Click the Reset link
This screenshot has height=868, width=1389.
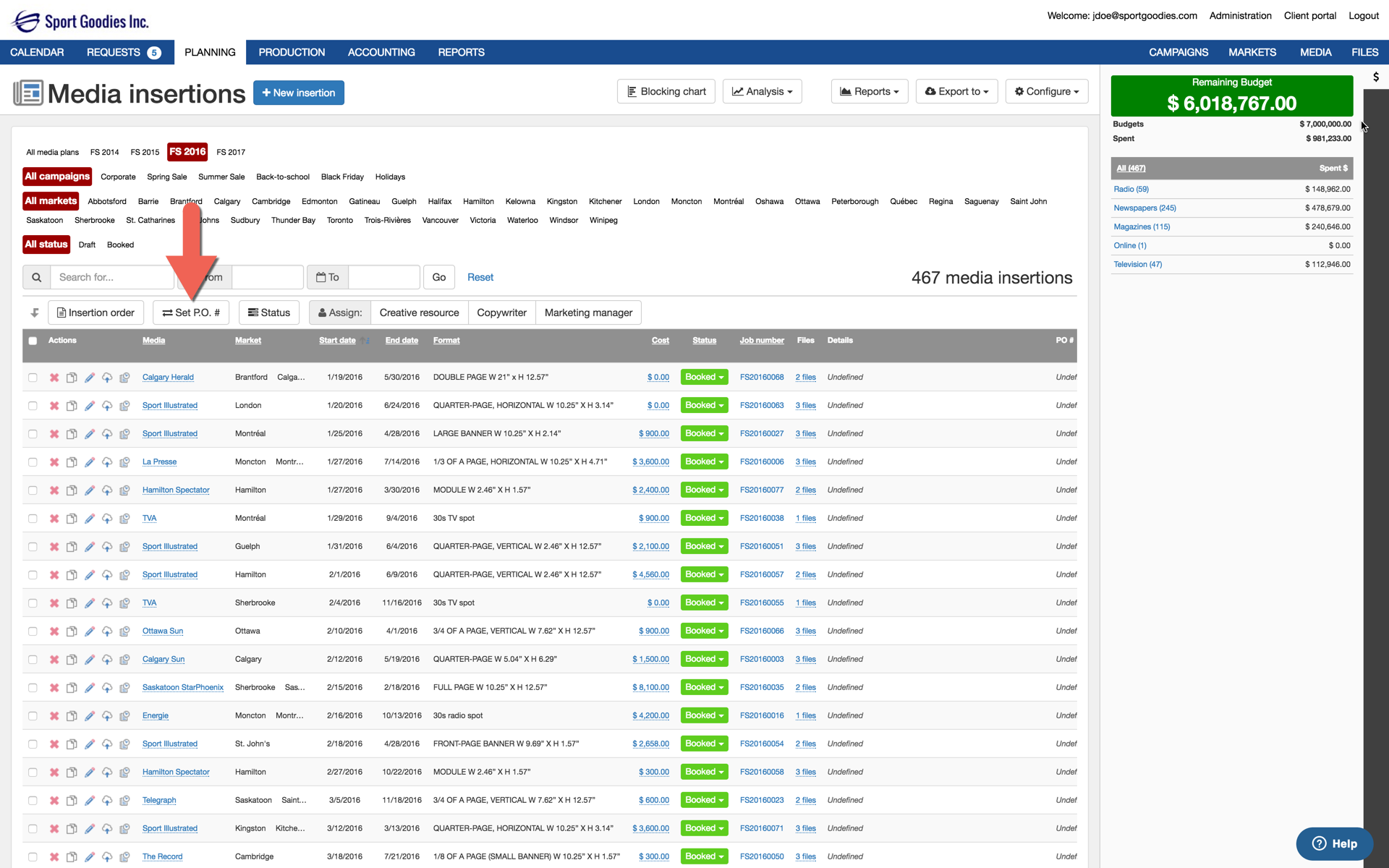[480, 277]
